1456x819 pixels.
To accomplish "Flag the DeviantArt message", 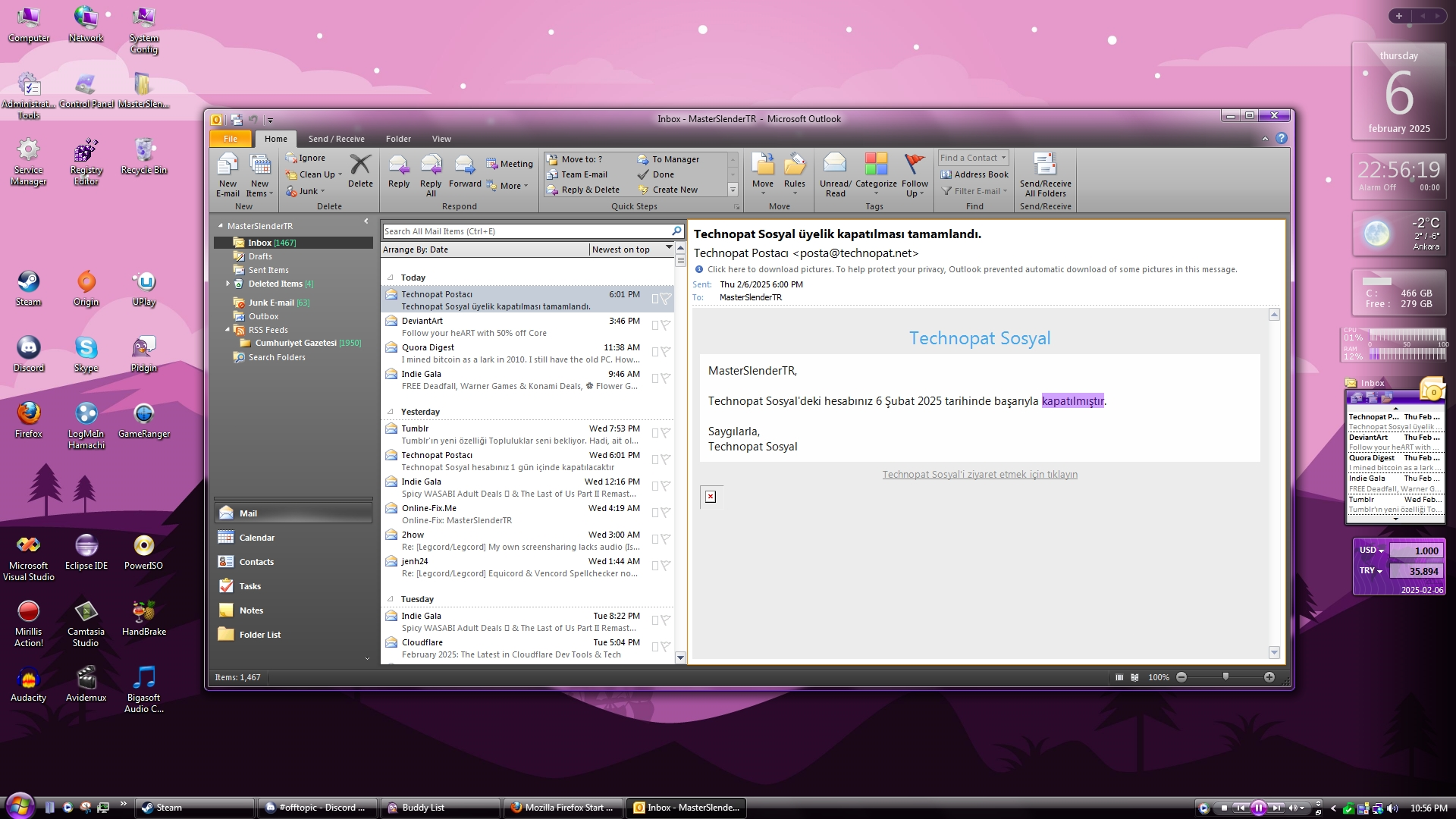I will point(665,325).
